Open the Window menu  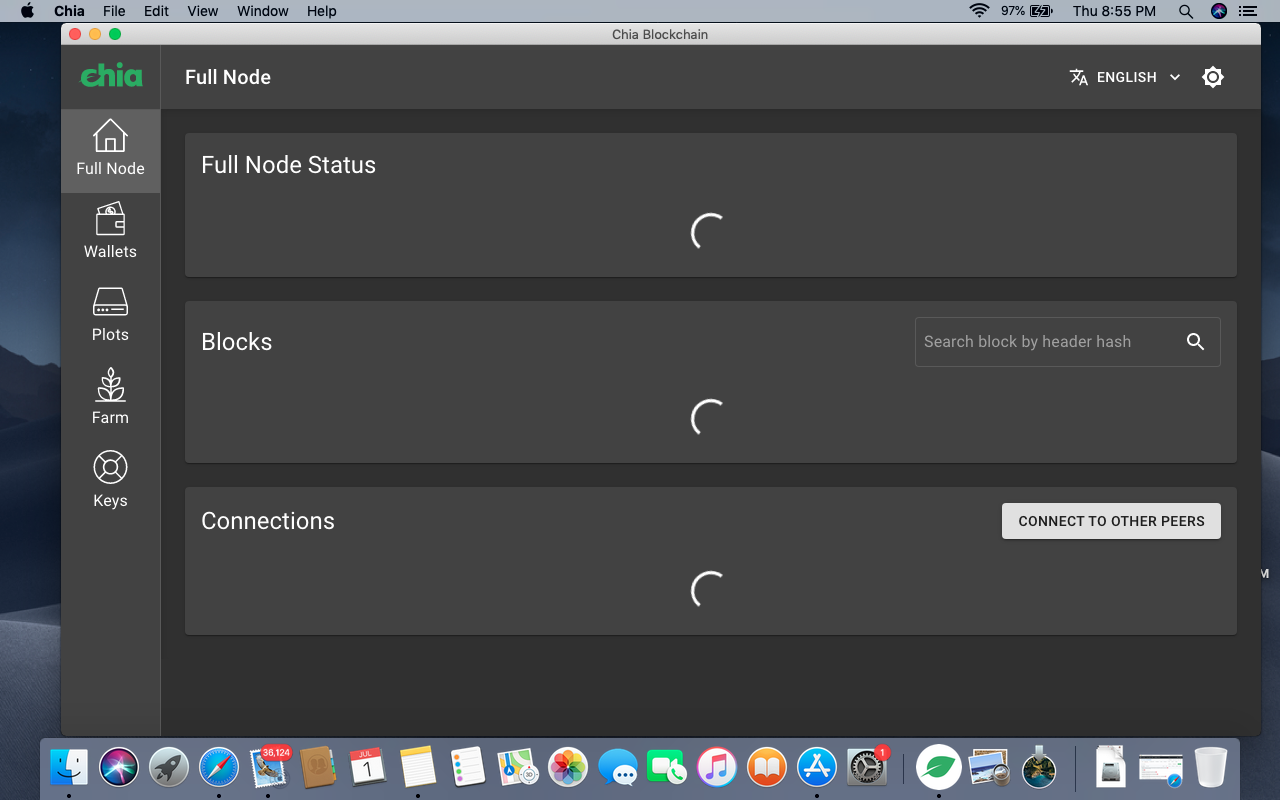(x=263, y=11)
